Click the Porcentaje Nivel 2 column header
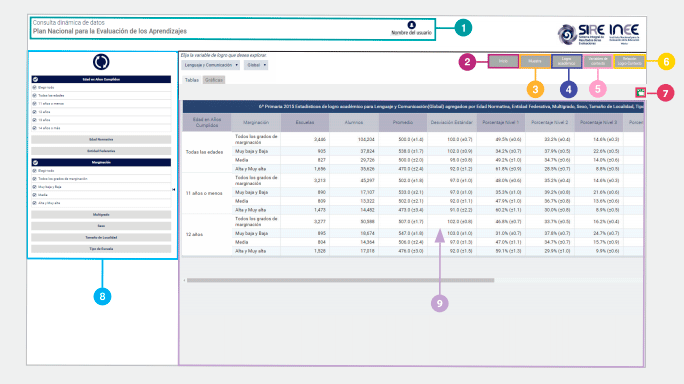This screenshot has height=384, width=684. tap(550, 122)
